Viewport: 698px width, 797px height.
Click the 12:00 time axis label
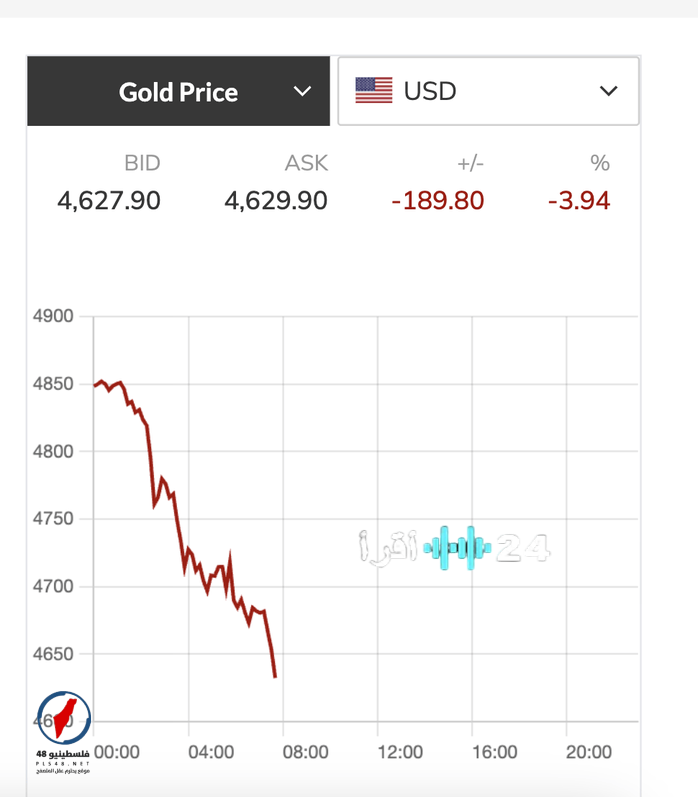[x=400, y=752]
